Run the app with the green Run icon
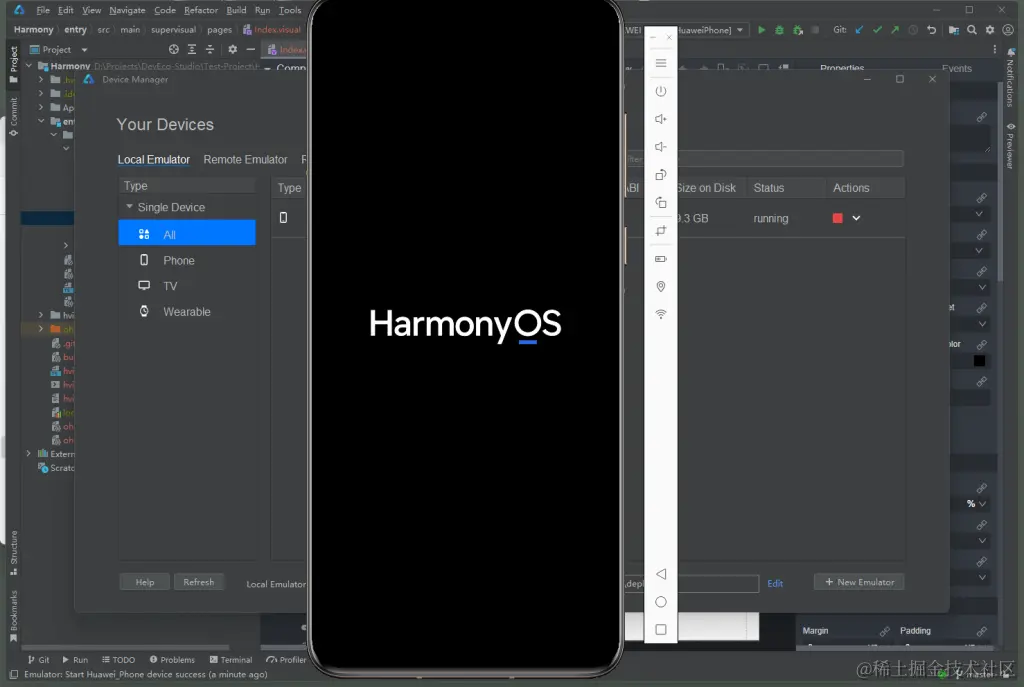Viewport: 1024px width, 687px height. click(762, 30)
